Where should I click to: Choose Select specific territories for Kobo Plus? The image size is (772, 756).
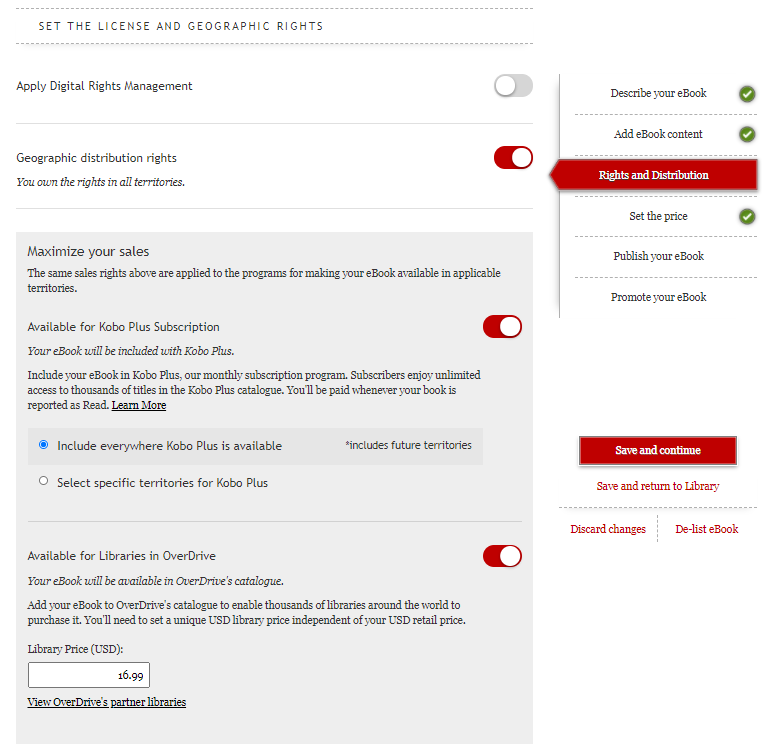(43, 481)
